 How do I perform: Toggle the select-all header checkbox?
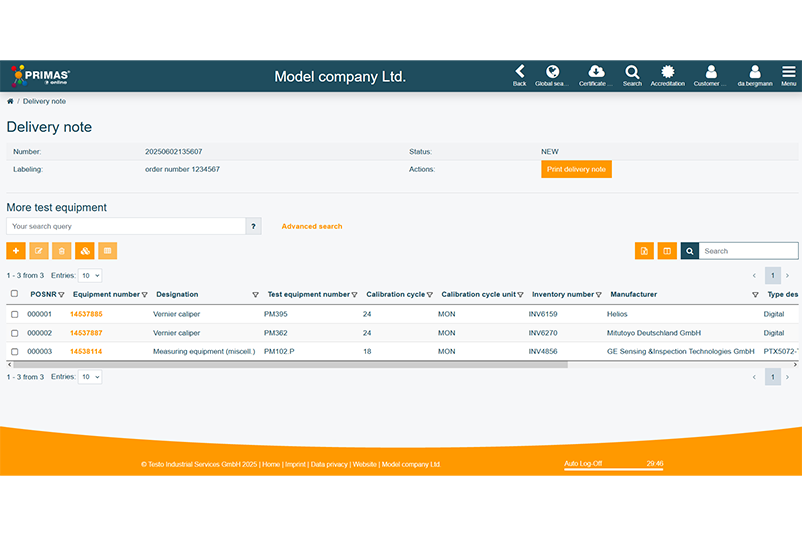click(x=14, y=294)
